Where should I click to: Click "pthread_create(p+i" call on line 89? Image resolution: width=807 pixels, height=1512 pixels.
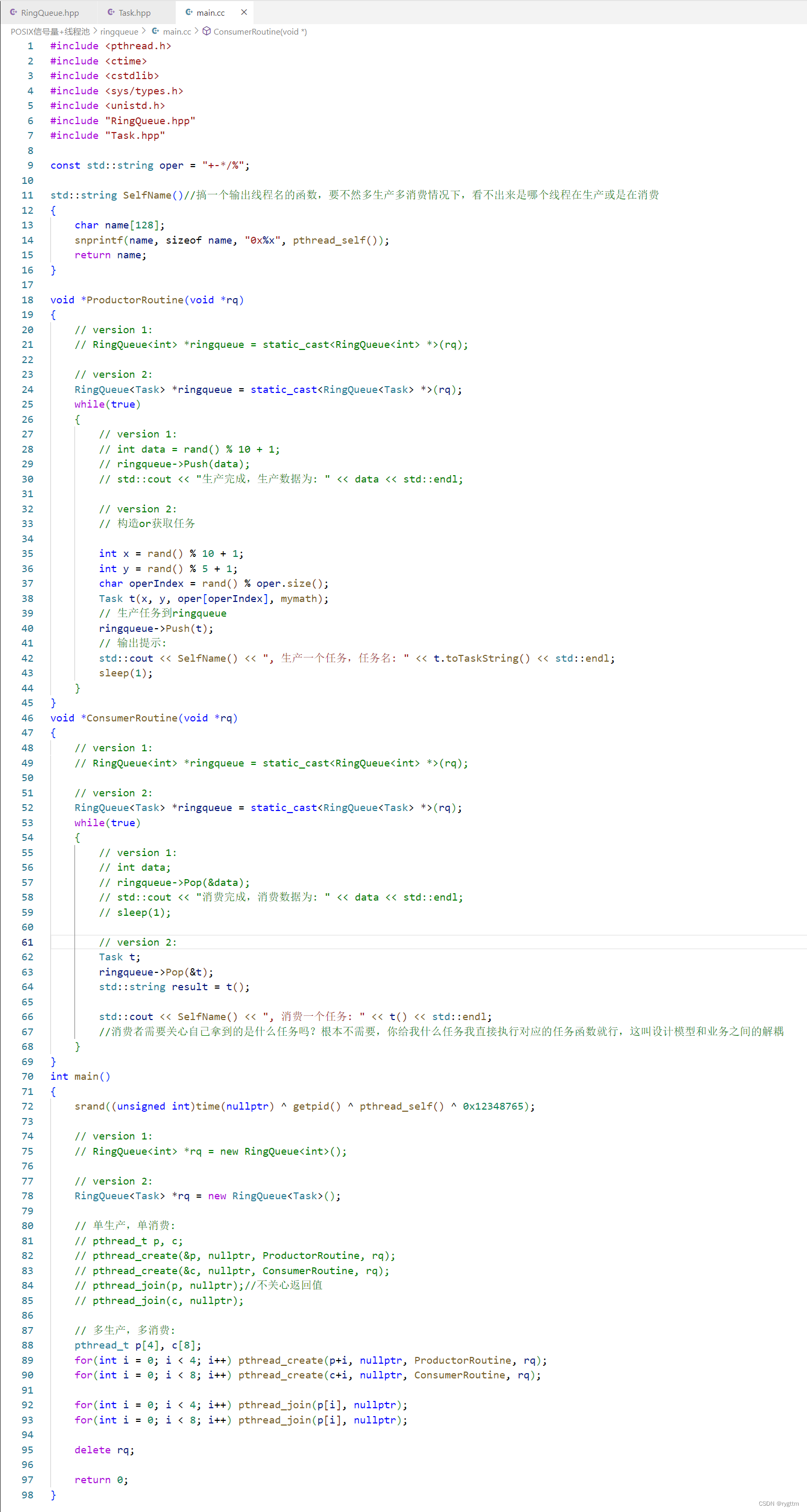click(x=295, y=1361)
